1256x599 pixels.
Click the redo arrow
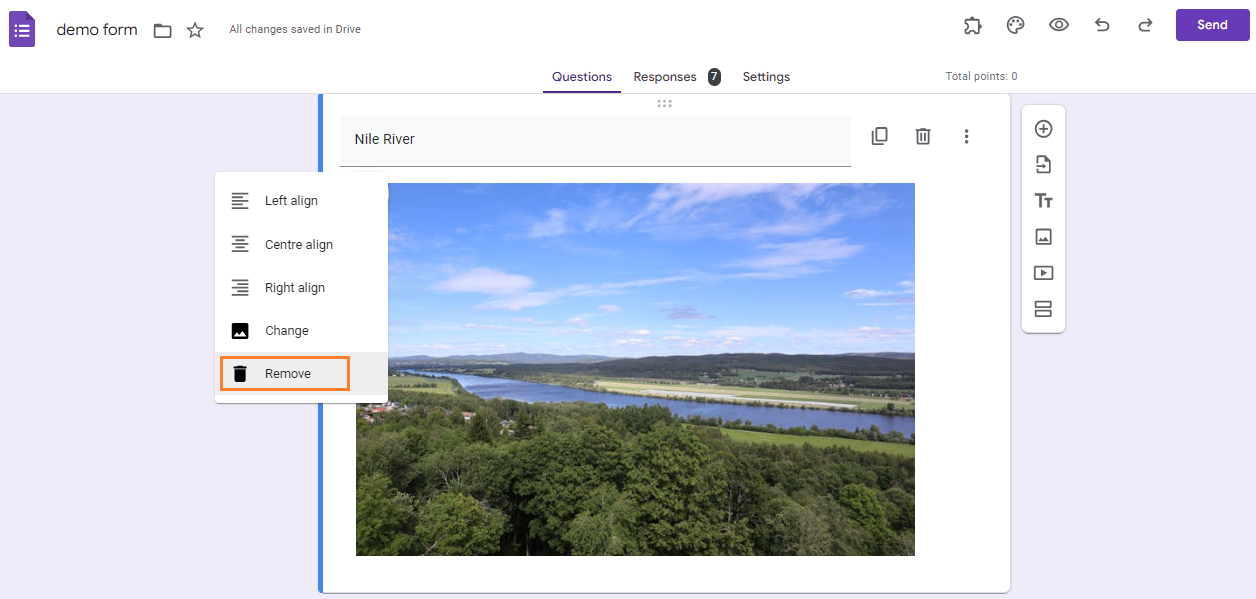tap(1145, 26)
